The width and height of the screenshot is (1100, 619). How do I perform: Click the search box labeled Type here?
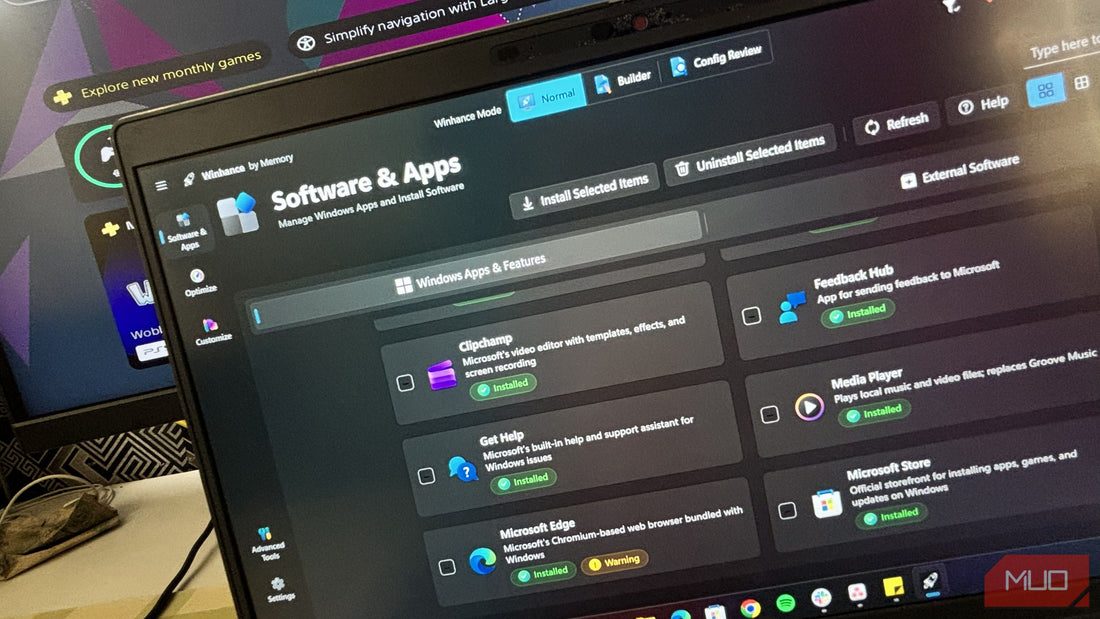(x=1064, y=49)
